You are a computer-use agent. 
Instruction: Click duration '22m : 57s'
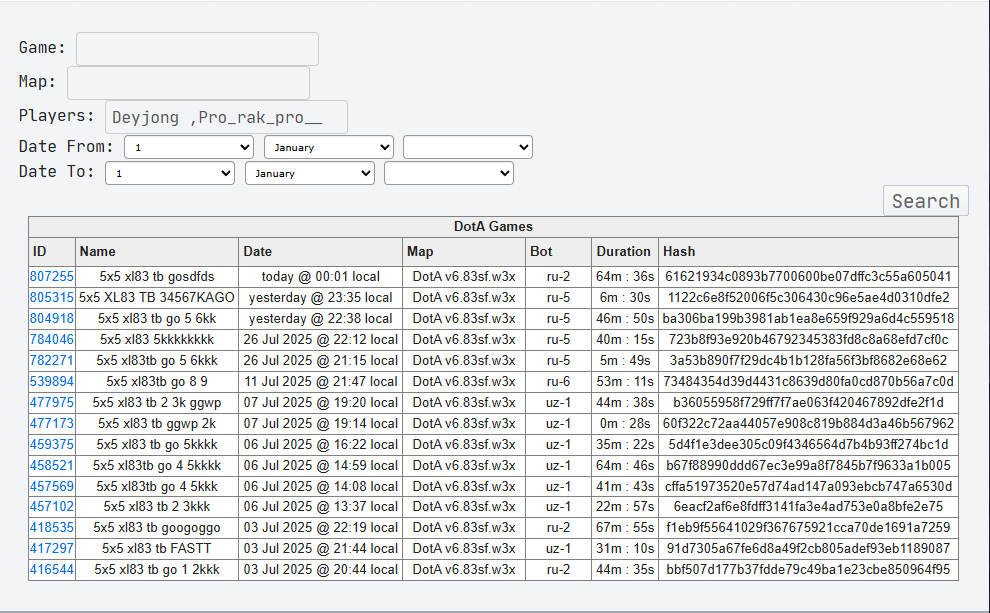coord(625,506)
